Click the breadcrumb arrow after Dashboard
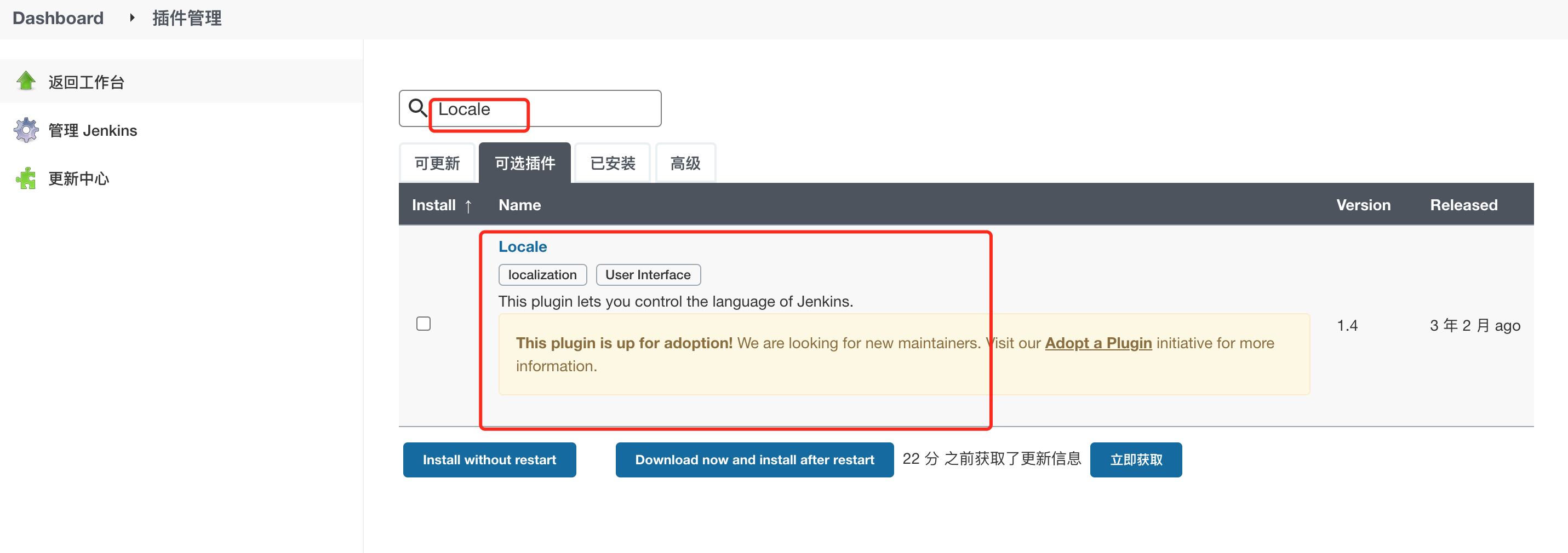This screenshot has height=553, width=1568. point(131,18)
